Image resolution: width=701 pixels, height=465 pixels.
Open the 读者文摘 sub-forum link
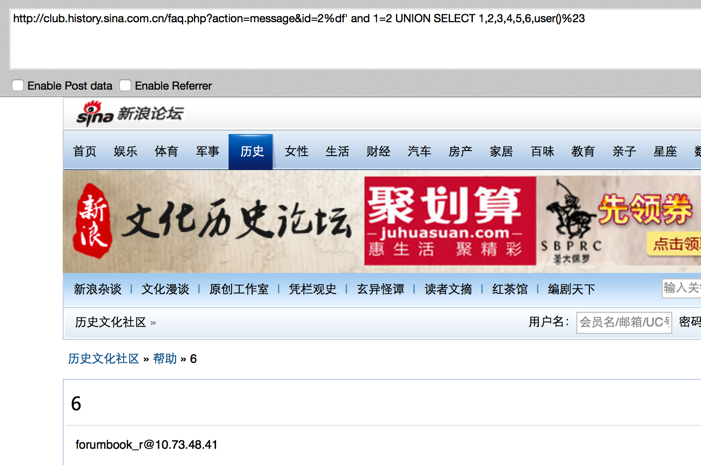point(448,289)
